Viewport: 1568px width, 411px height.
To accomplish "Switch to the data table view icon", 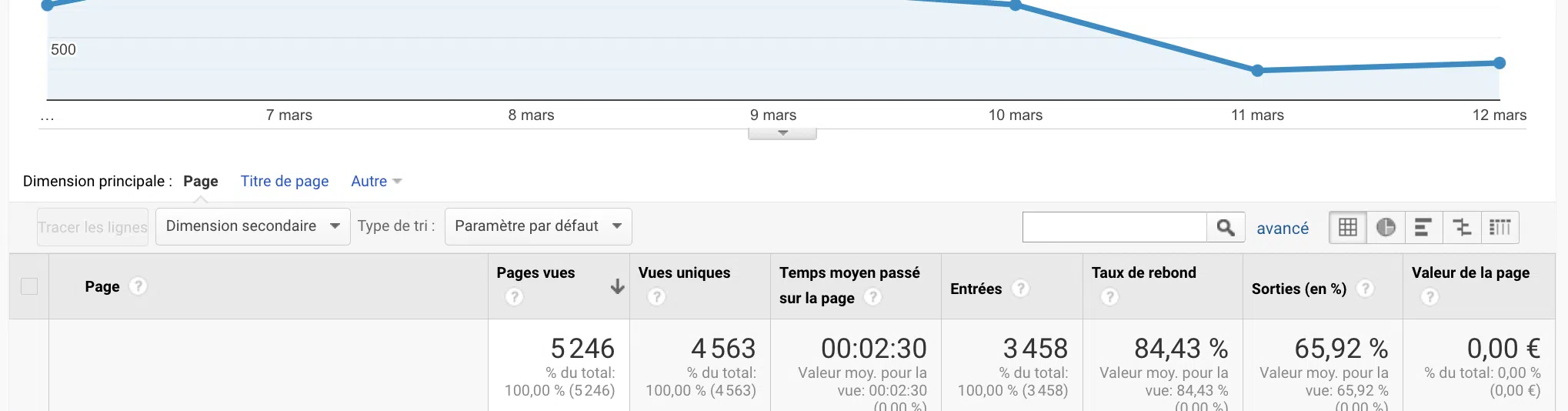I will point(1348,228).
